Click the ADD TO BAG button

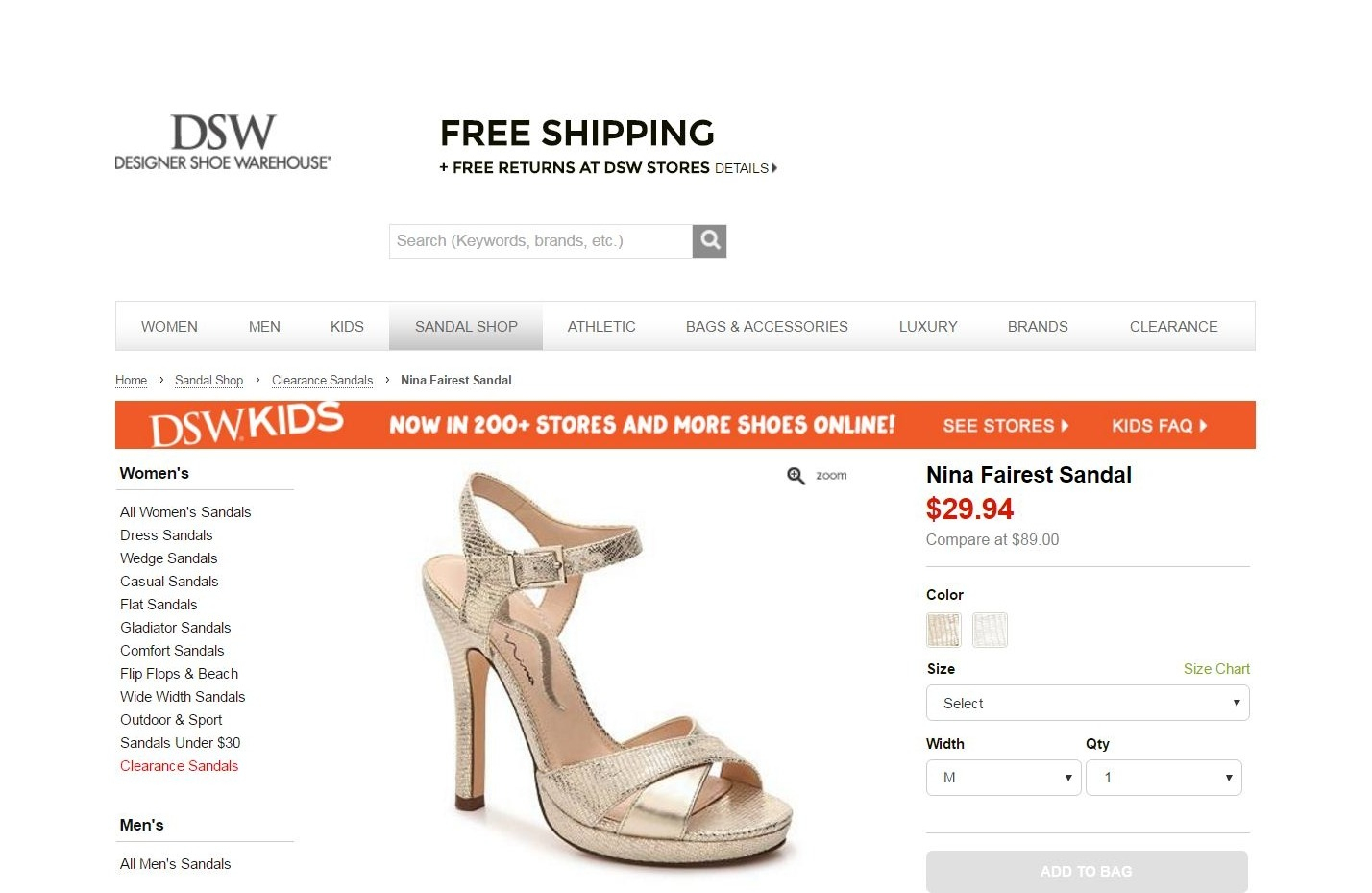coord(1087,872)
